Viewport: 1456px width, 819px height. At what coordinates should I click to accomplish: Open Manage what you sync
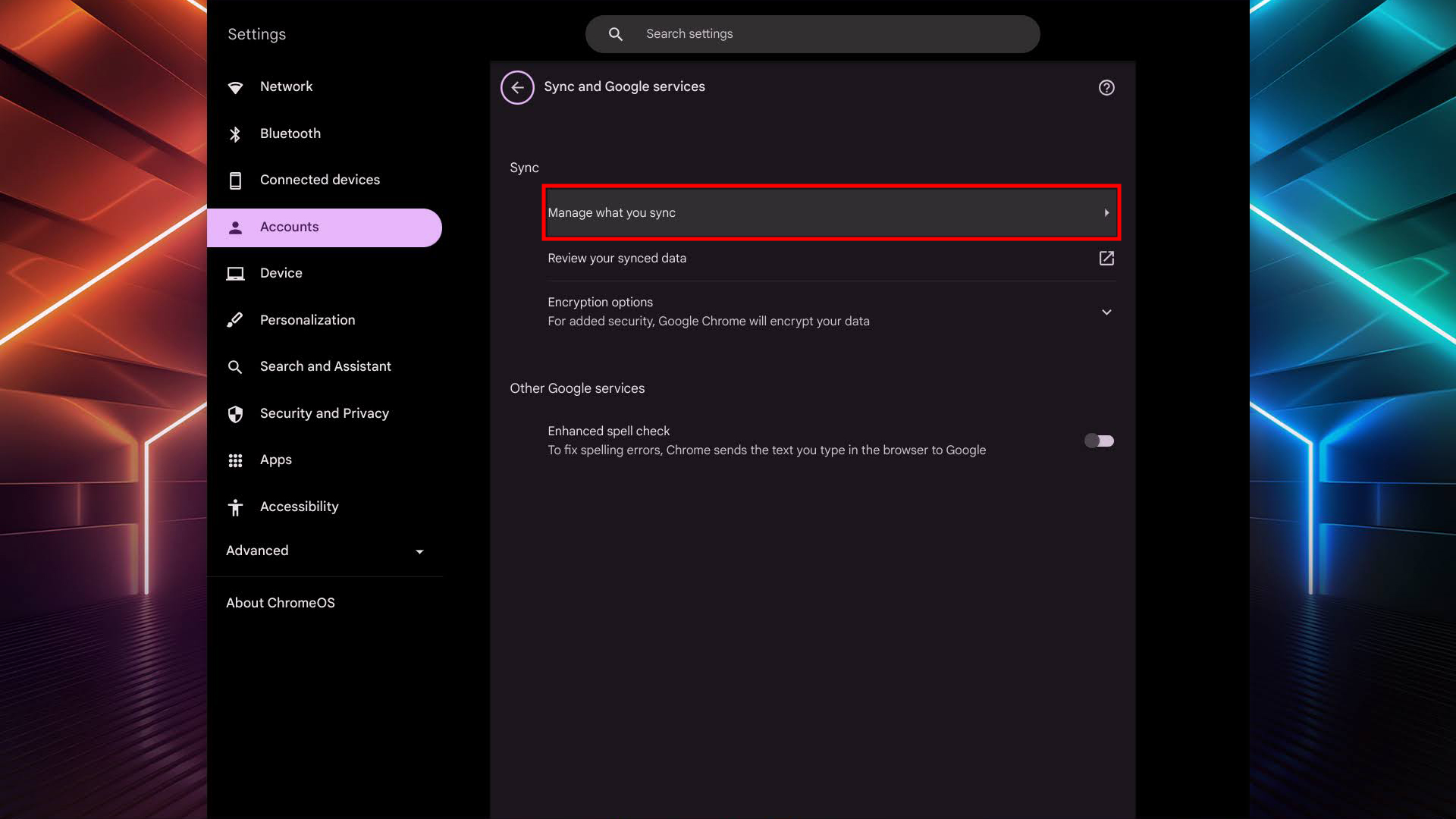pyautogui.click(x=831, y=213)
